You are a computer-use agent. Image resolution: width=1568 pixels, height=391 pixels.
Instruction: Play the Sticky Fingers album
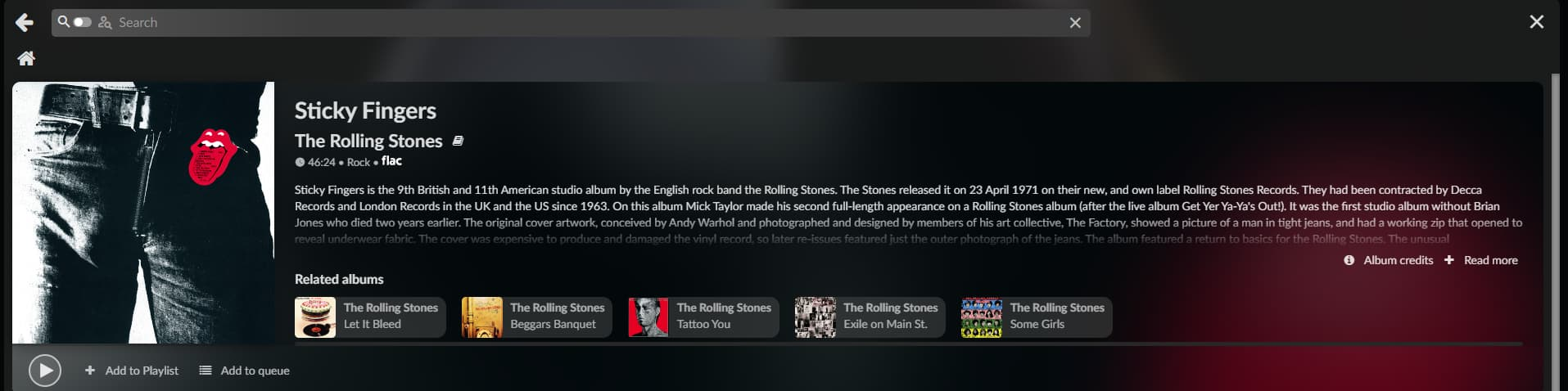pyautogui.click(x=45, y=371)
